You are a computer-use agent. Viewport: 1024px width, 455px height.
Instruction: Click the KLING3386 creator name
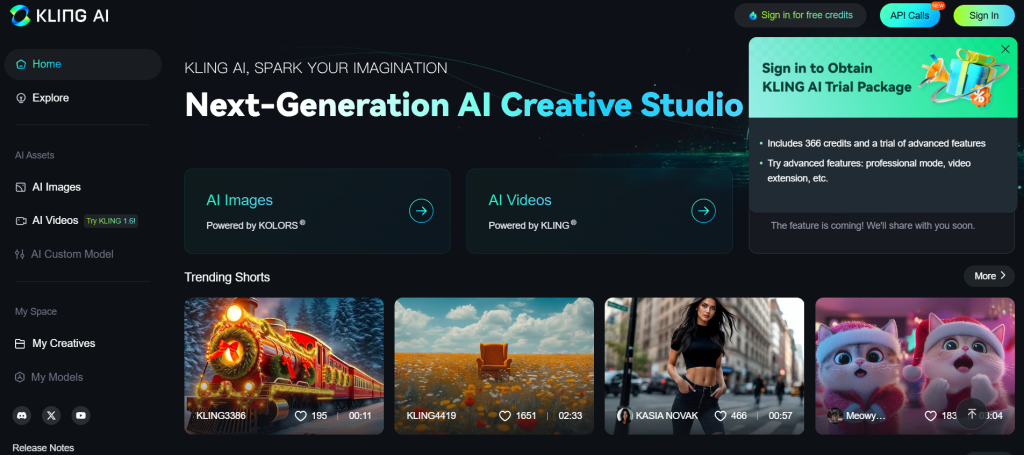(x=221, y=416)
